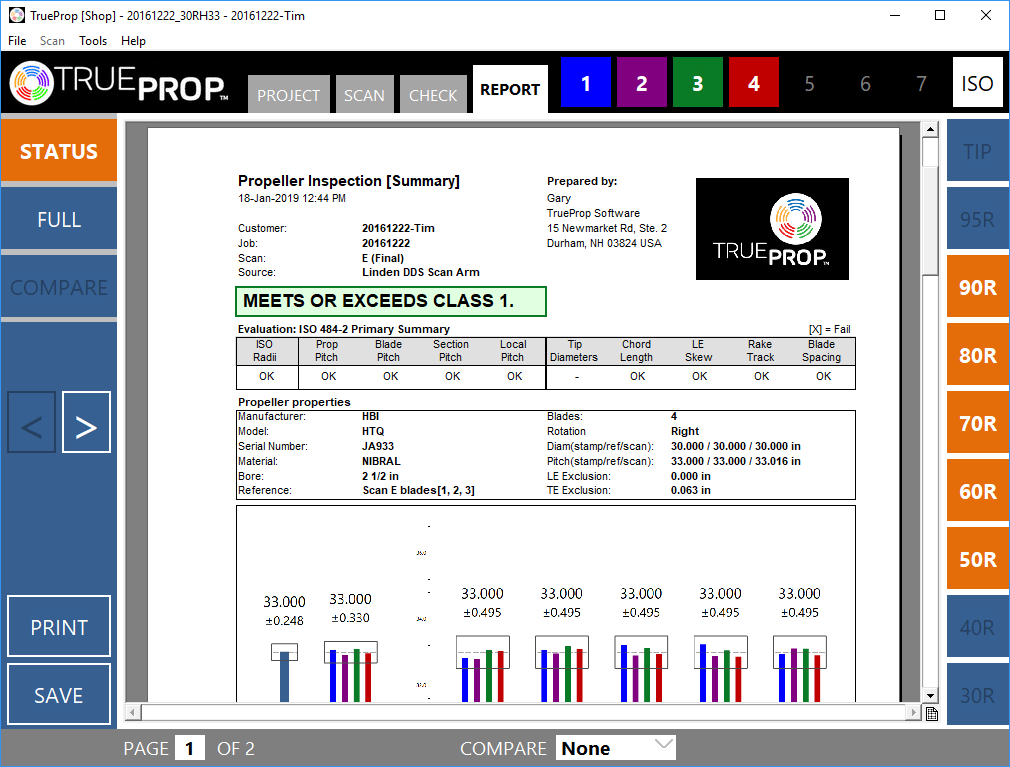Toggle the 70R radius section
The image size is (1010, 767).
977,424
